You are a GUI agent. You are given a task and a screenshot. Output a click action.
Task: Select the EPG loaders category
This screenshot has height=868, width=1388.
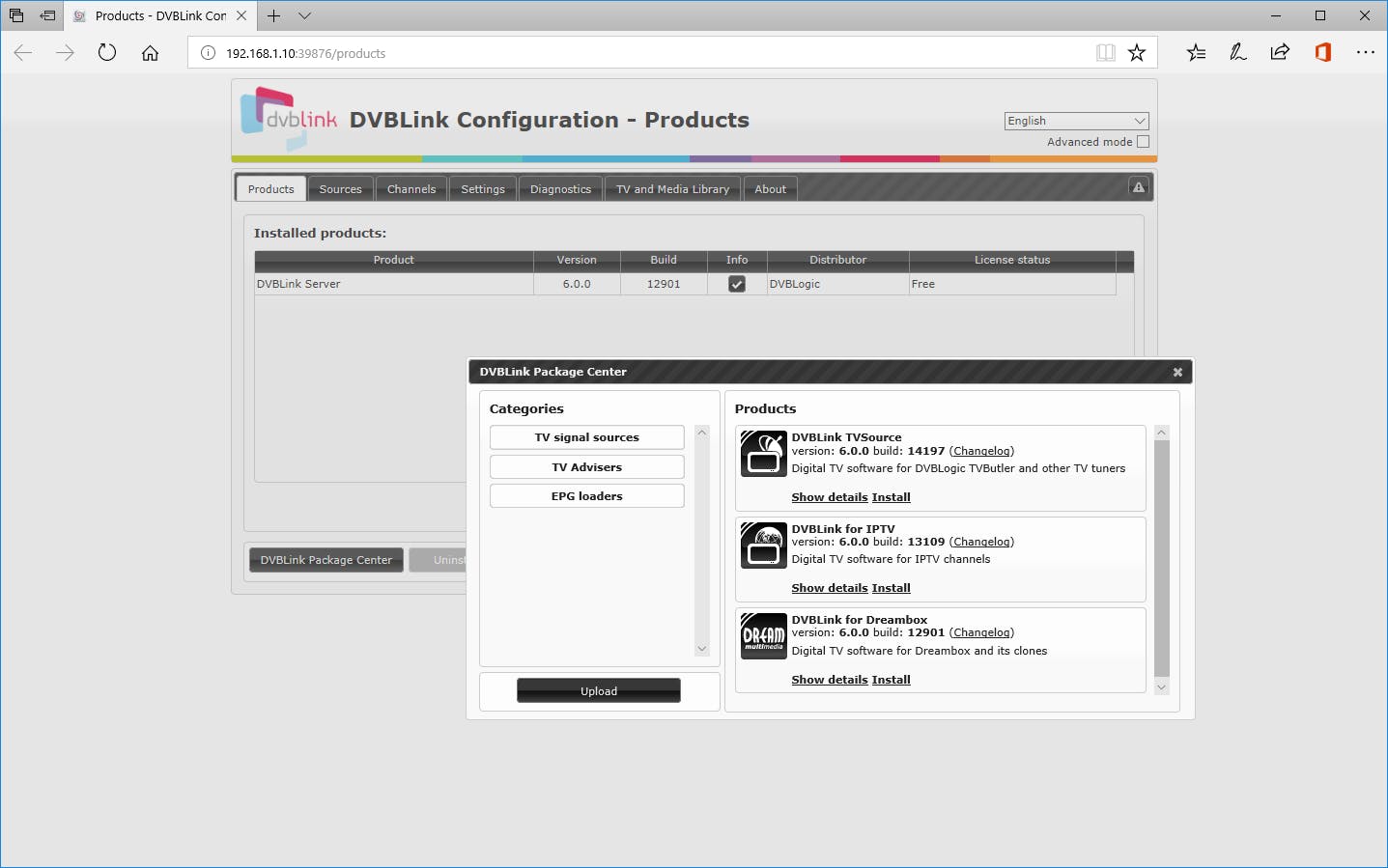pos(587,496)
